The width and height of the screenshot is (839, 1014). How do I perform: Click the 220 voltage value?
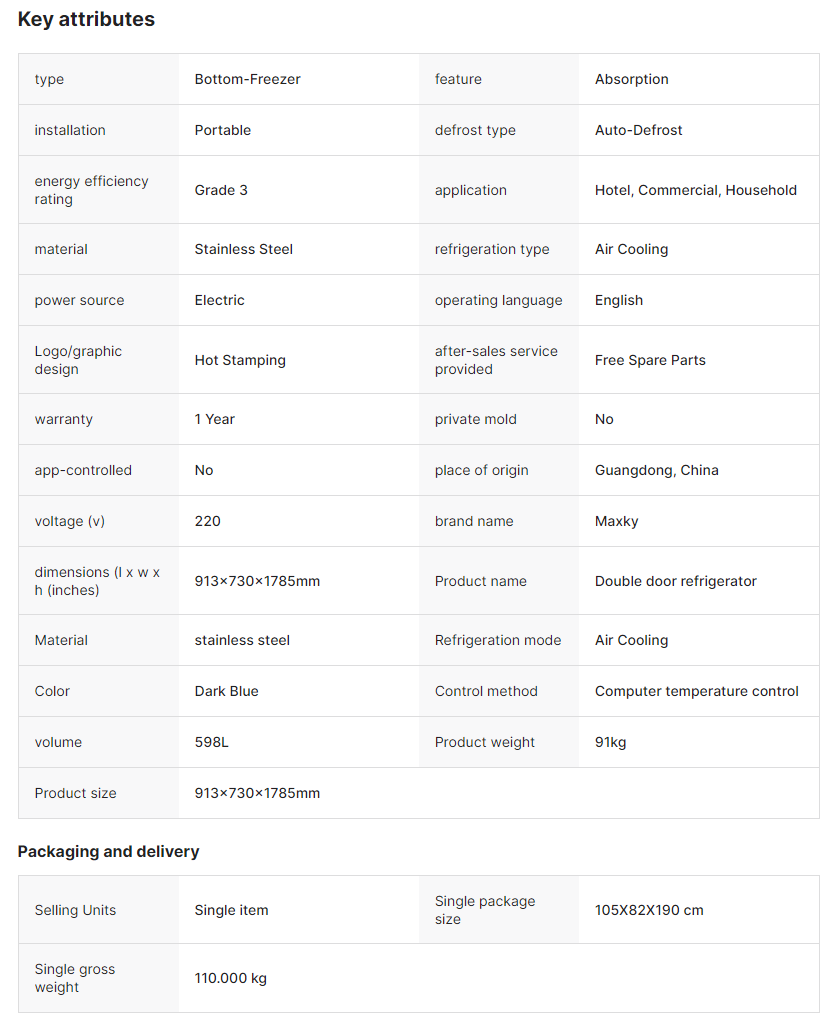coord(207,521)
